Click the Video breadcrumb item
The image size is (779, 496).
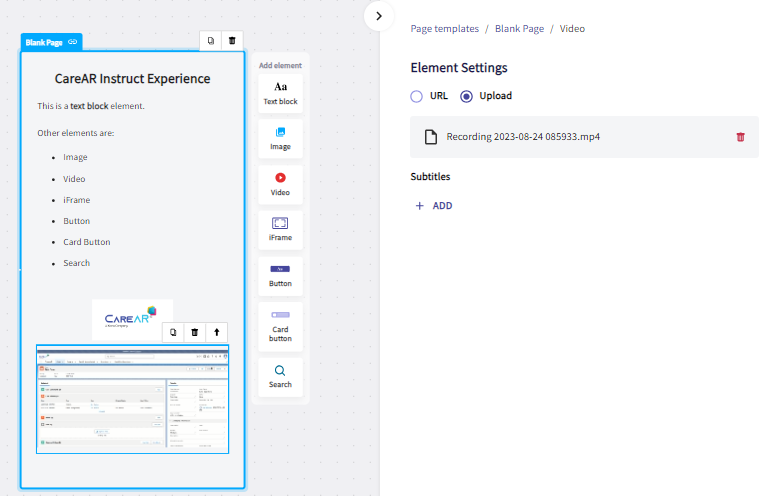pyautogui.click(x=572, y=29)
